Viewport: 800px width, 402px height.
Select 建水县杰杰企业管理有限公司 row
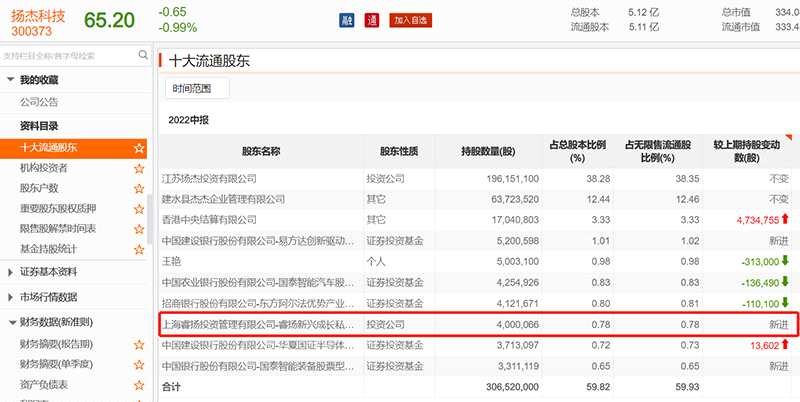(477, 199)
